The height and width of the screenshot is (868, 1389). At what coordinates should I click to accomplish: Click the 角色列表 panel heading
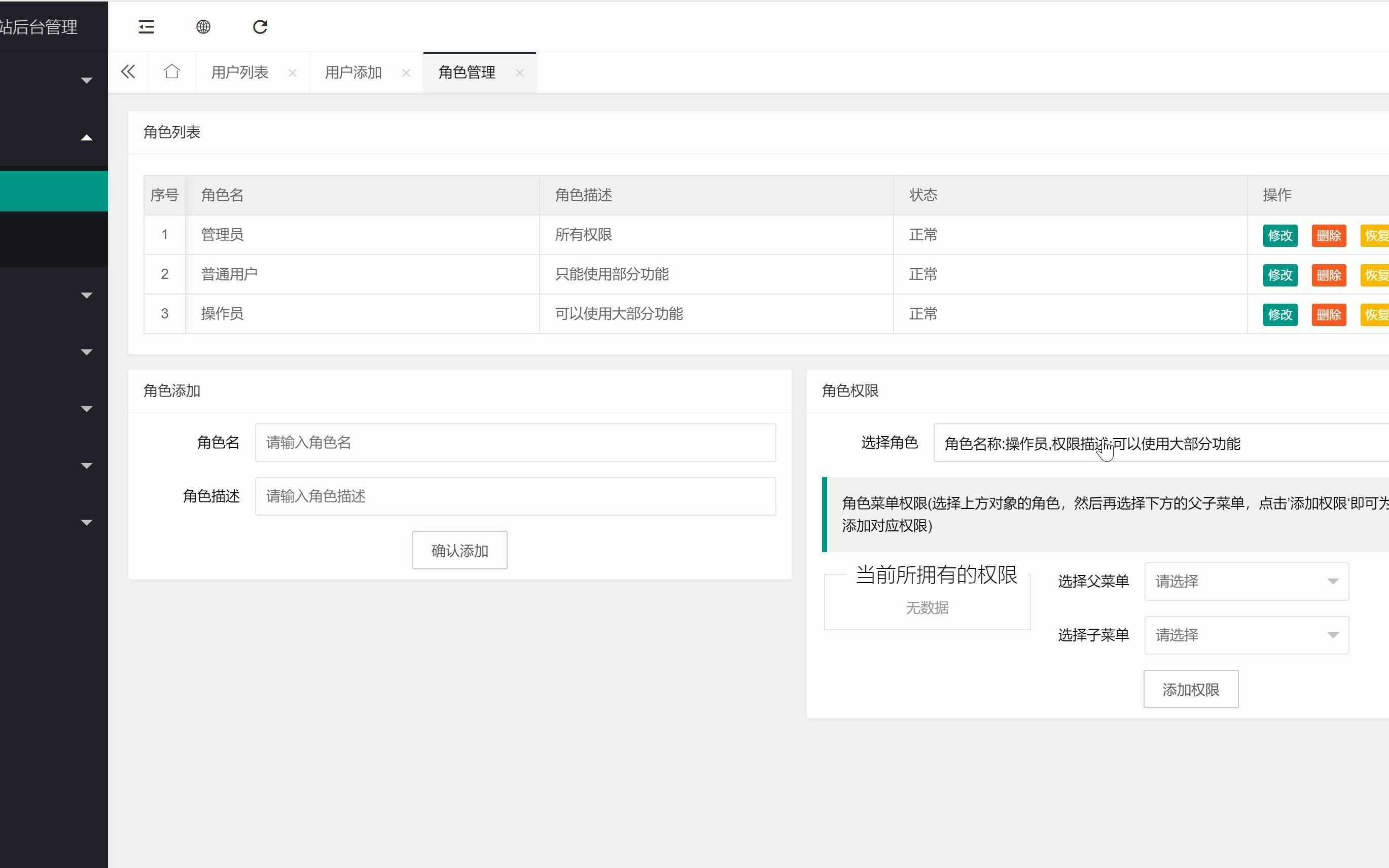[x=172, y=132]
